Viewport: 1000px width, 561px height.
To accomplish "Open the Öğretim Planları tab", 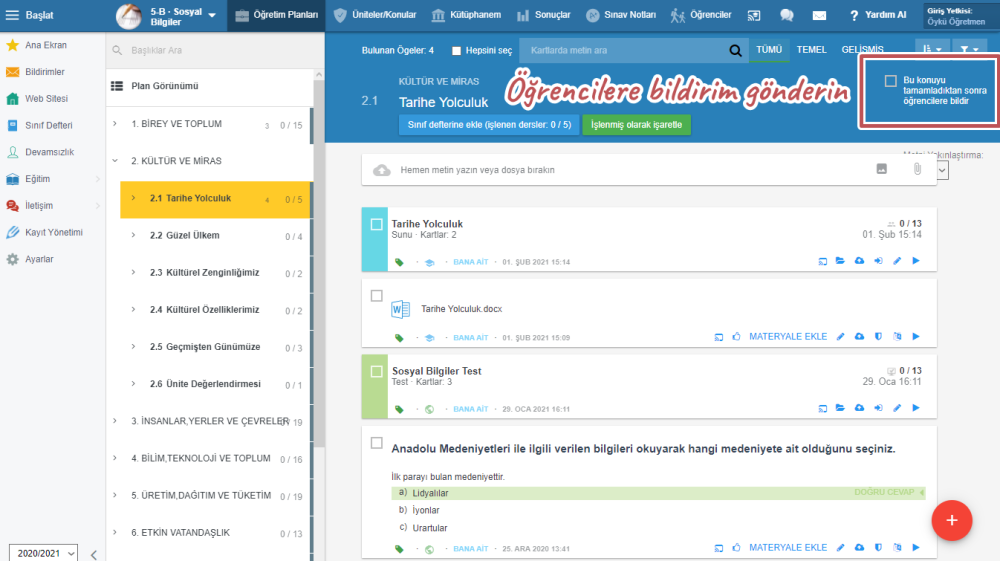I will pos(276,15).
